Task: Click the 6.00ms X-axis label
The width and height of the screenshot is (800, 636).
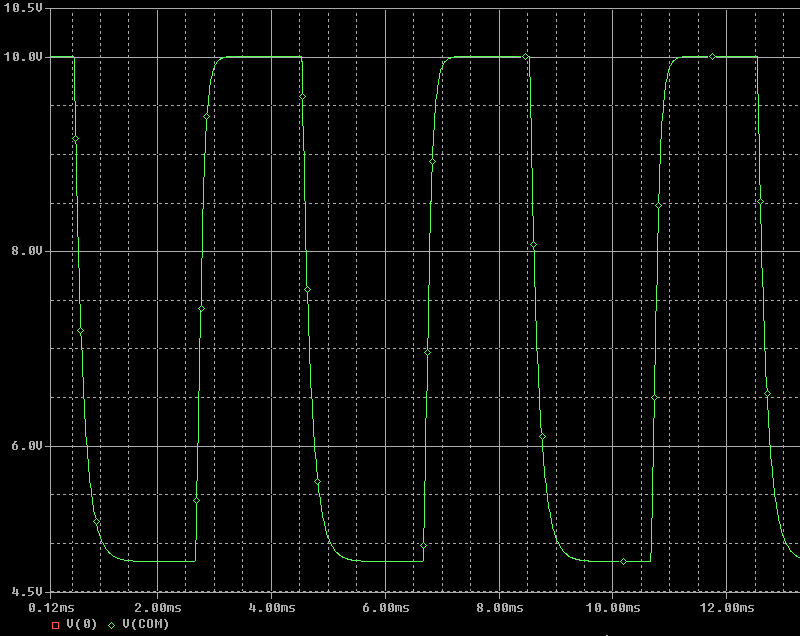Action: pyautogui.click(x=386, y=607)
